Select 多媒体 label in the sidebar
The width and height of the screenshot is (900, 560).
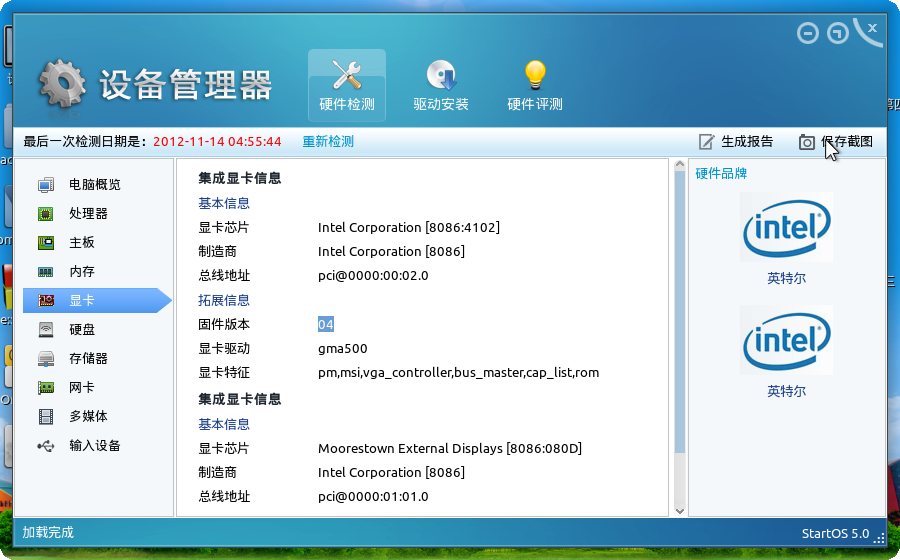(88, 417)
